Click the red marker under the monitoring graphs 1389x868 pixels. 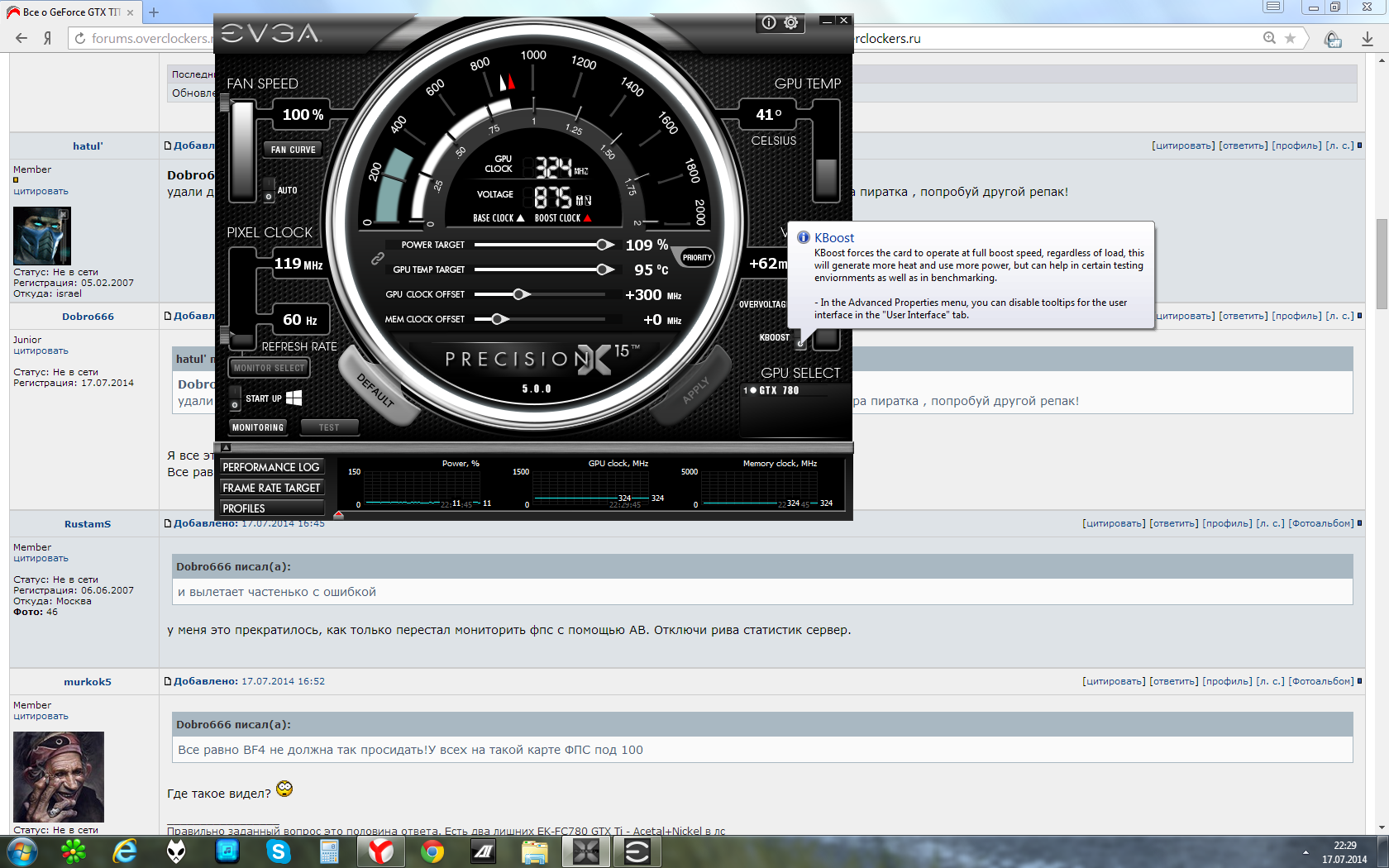(338, 515)
